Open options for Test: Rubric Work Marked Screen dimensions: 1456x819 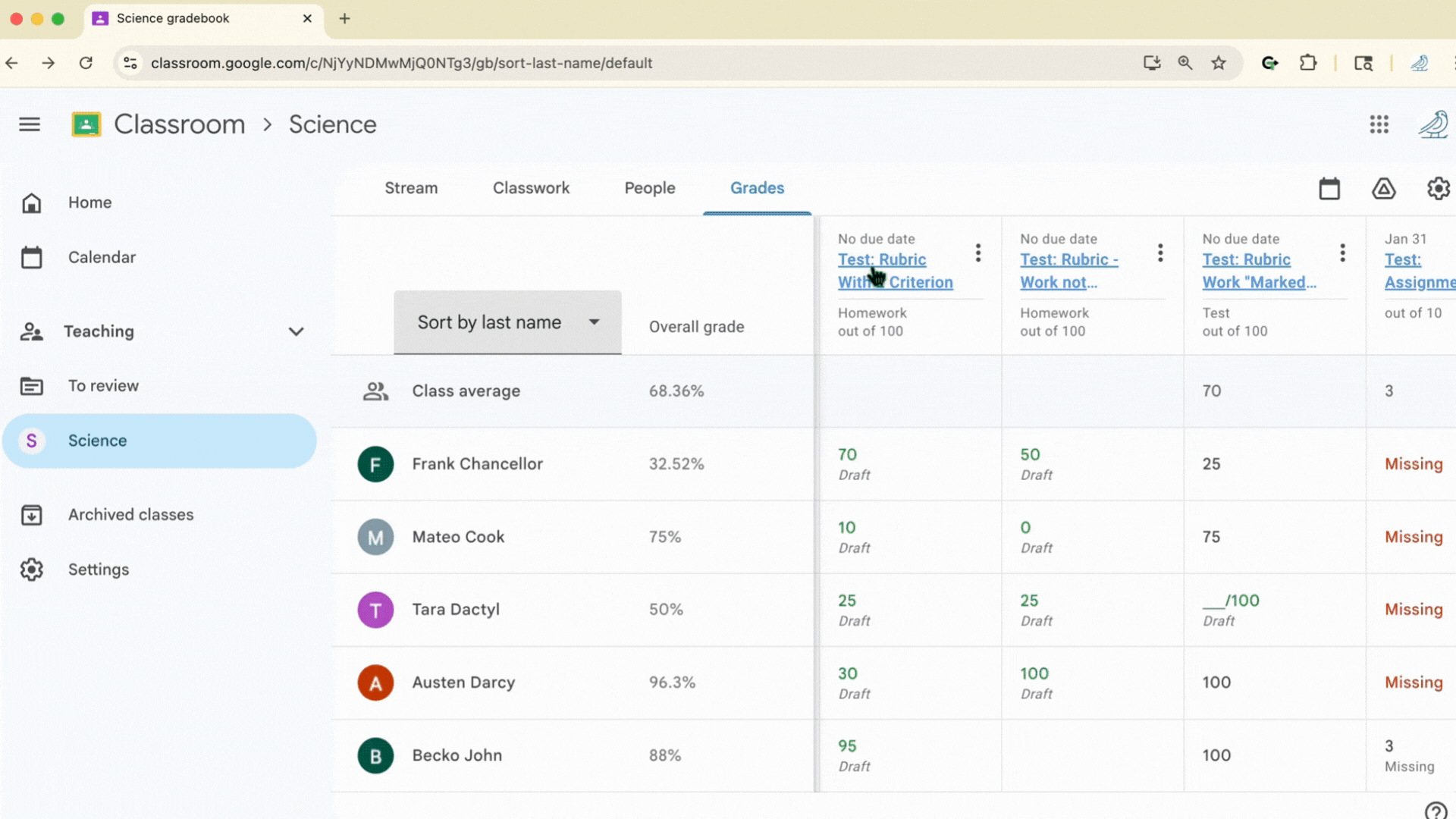coord(1342,253)
